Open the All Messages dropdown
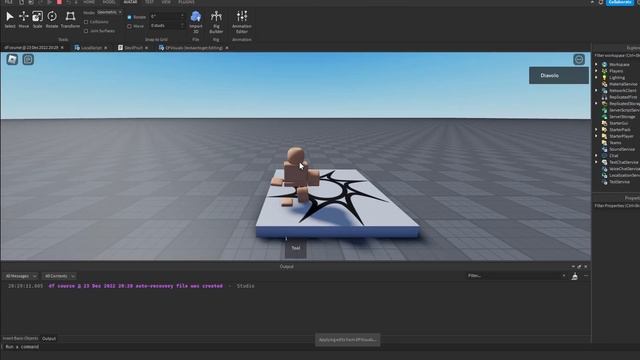640x360 pixels. 20,276
